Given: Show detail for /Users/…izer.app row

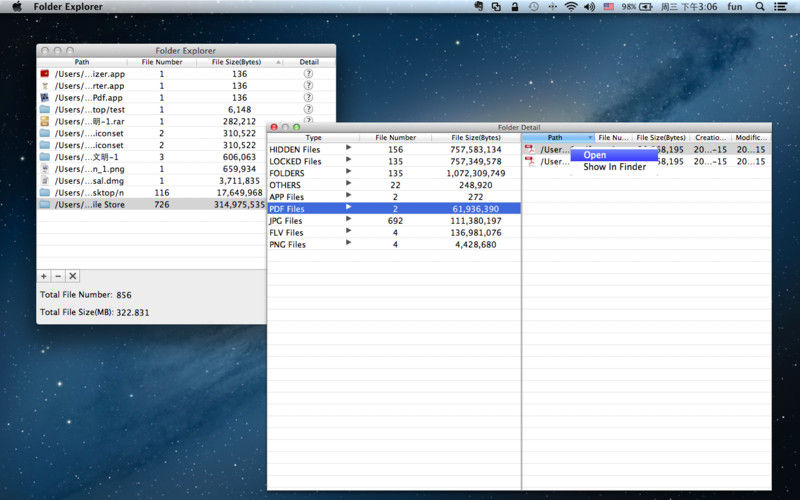Looking at the screenshot, I should [308, 73].
